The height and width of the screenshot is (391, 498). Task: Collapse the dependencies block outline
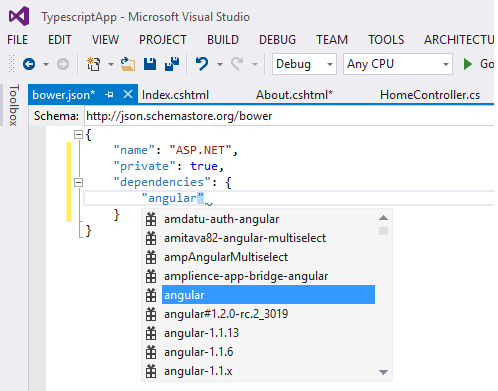coord(78,182)
